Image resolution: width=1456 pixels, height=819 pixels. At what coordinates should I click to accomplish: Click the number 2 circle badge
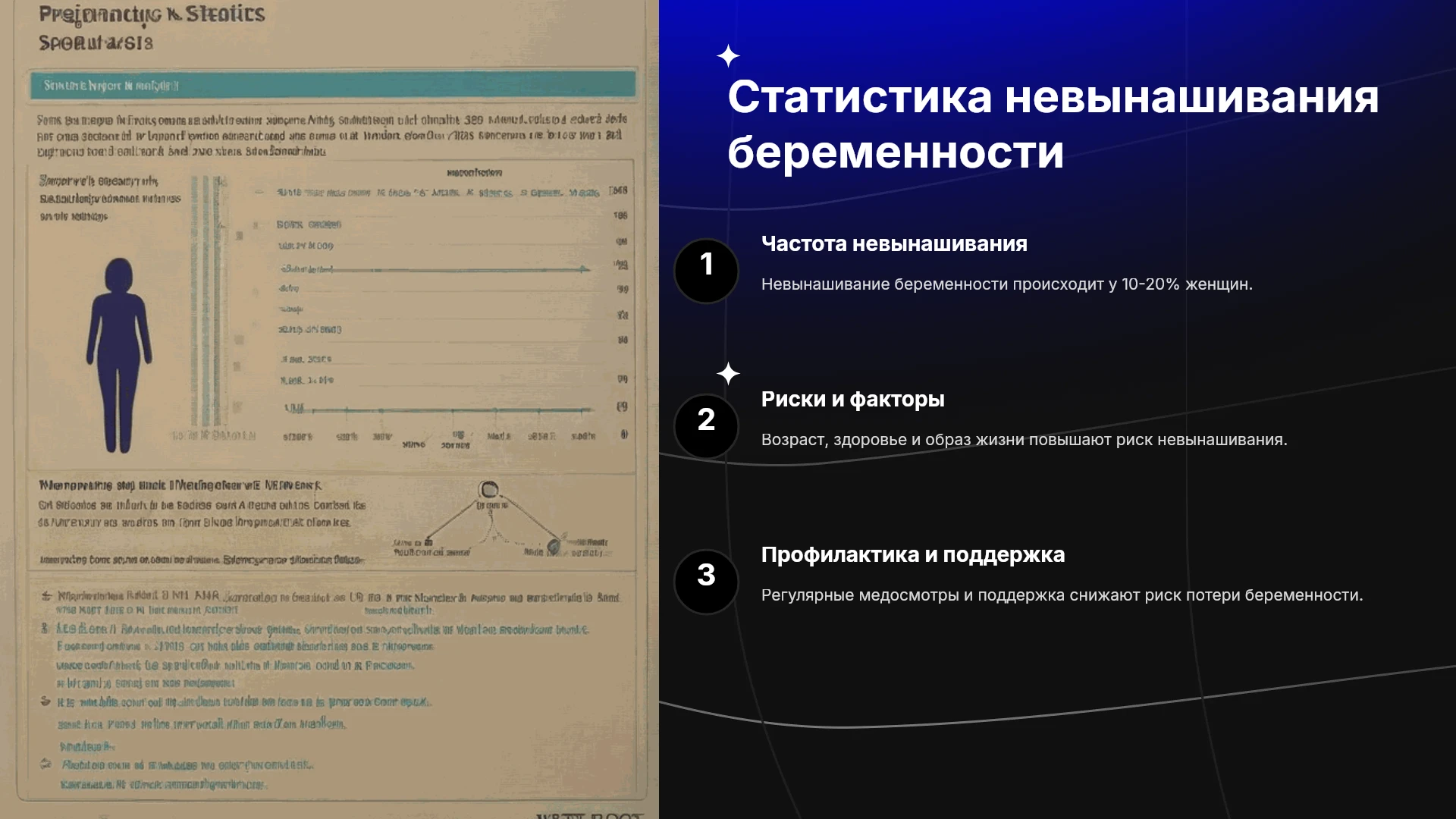(706, 426)
